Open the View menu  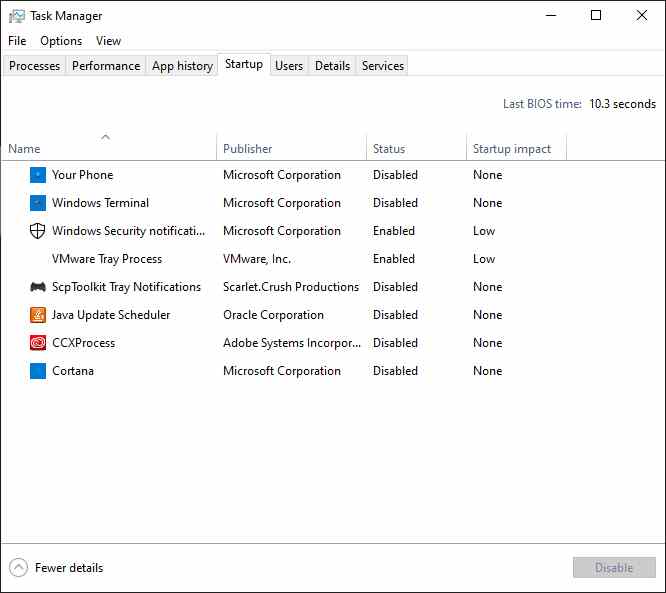(x=108, y=41)
